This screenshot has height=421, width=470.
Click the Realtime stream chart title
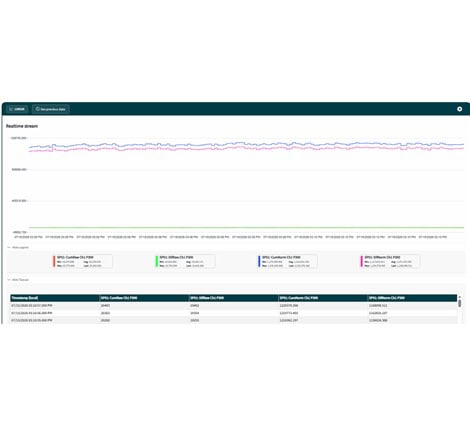pyautogui.click(x=22, y=126)
